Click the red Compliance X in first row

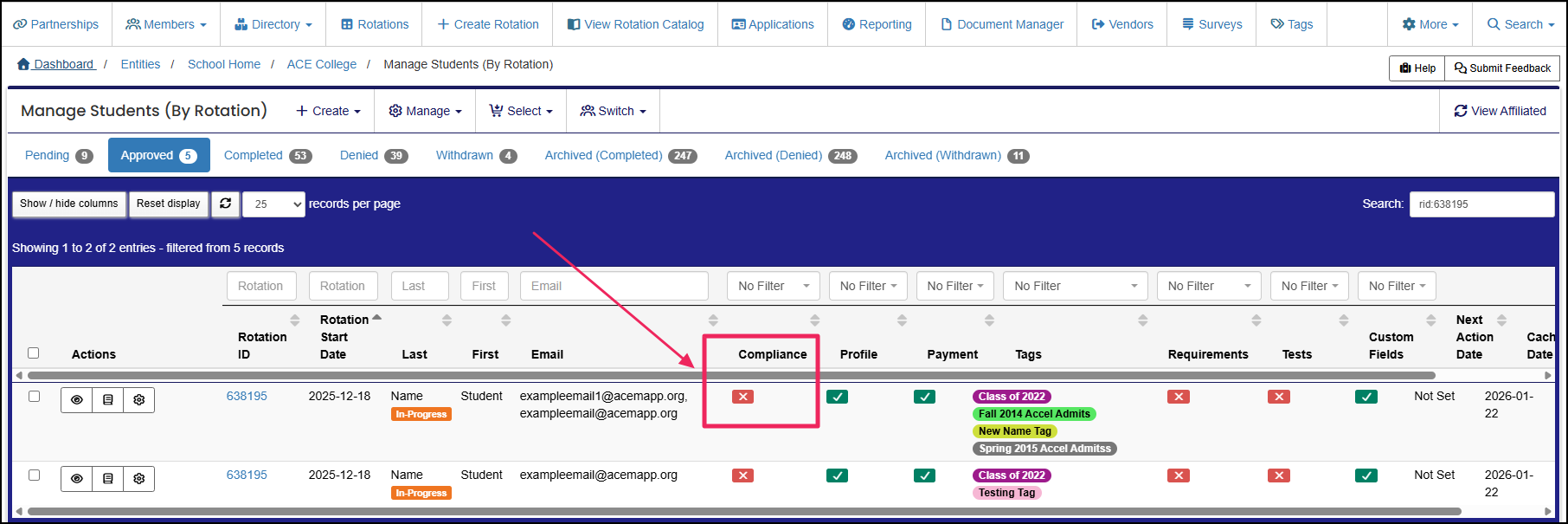tap(742, 397)
